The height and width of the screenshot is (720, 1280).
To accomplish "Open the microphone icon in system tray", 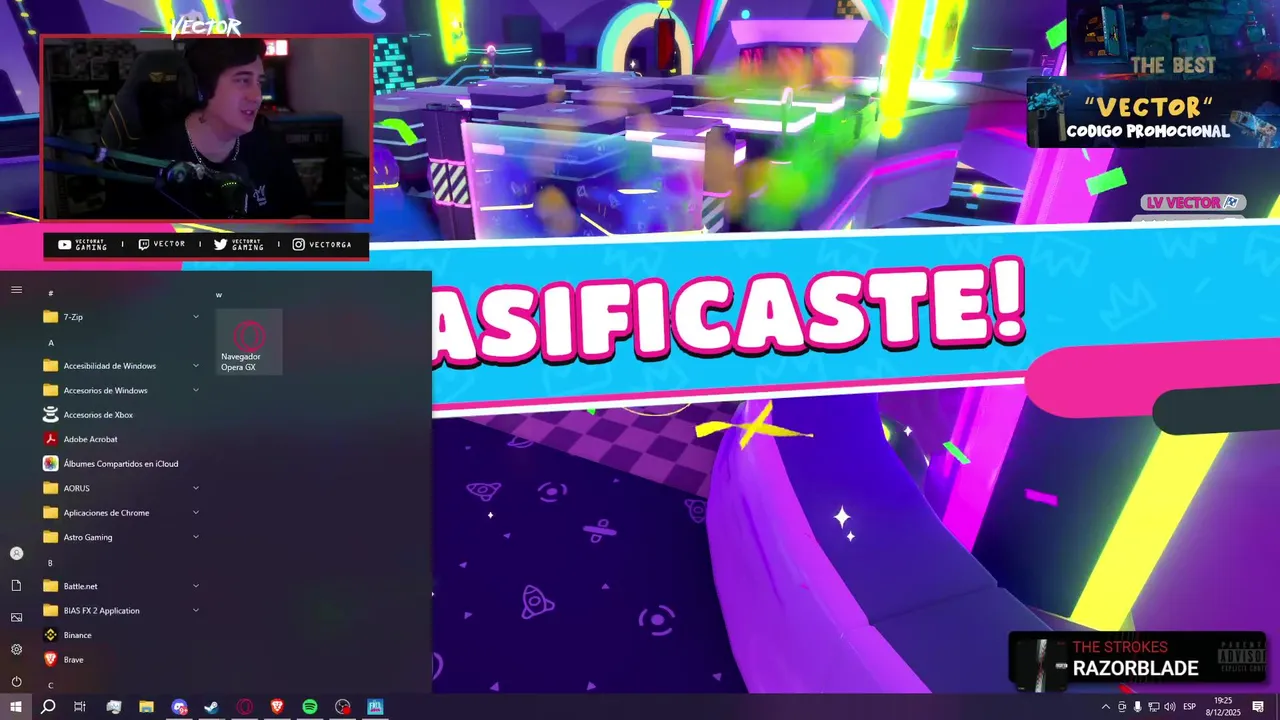I will (x=1137, y=707).
